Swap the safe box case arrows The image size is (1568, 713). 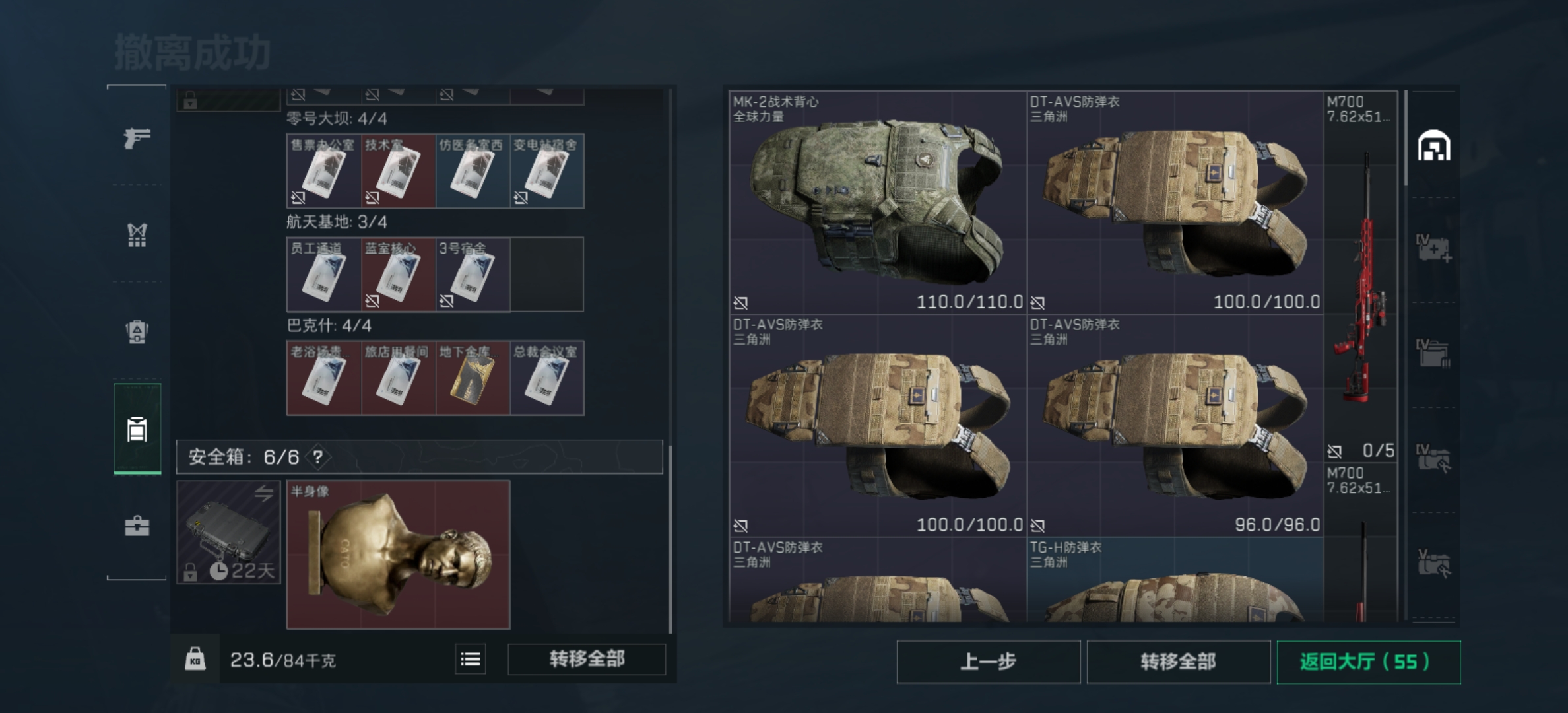coord(264,492)
